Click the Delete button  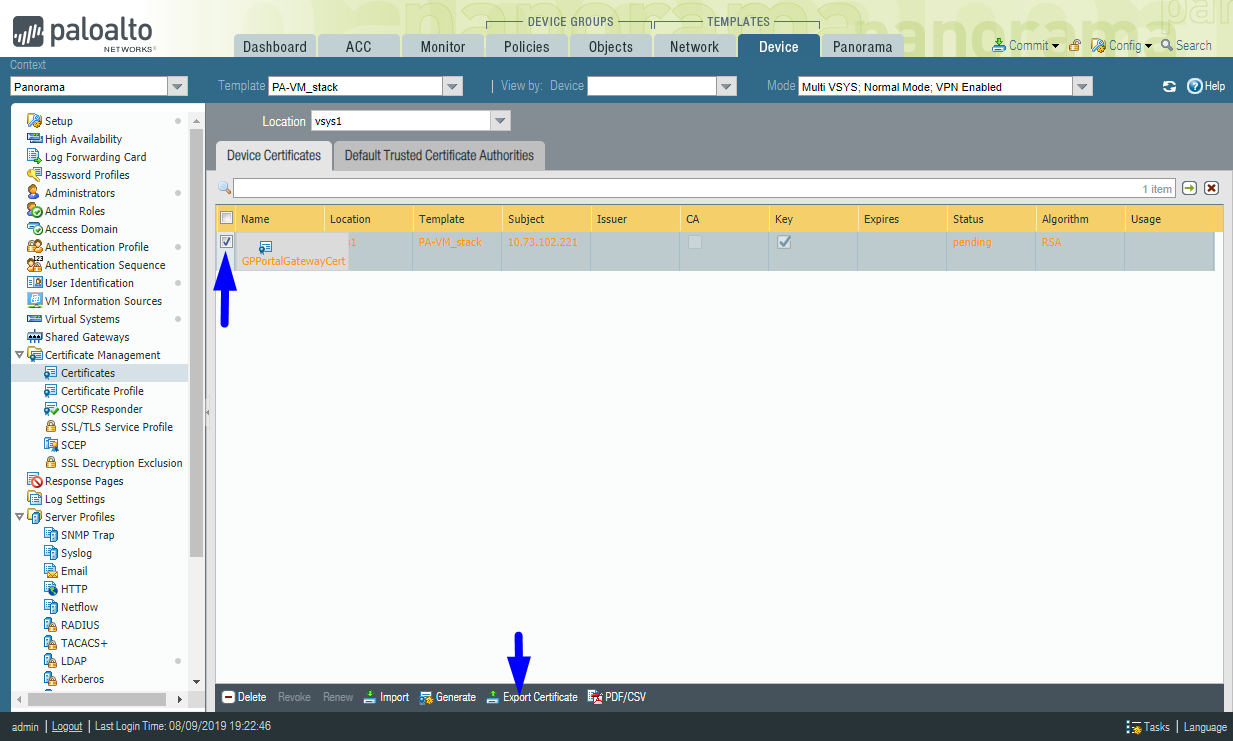click(244, 697)
